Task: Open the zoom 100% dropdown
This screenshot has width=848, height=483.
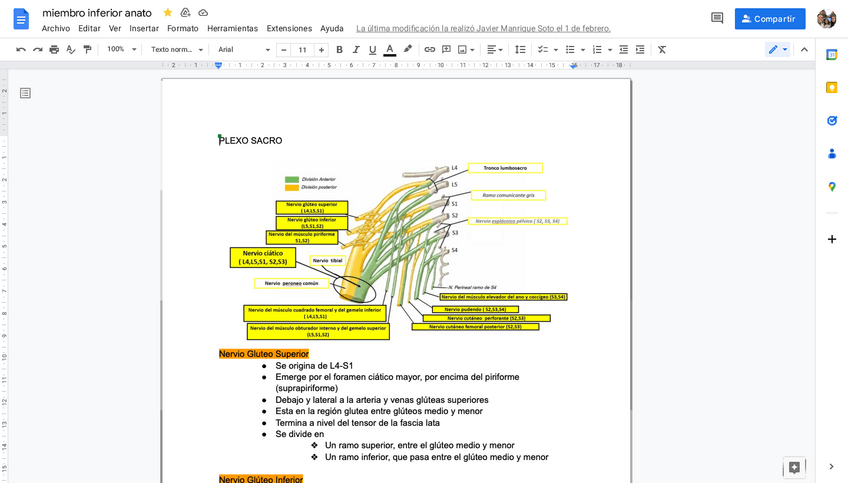Action: tap(122, 49)
